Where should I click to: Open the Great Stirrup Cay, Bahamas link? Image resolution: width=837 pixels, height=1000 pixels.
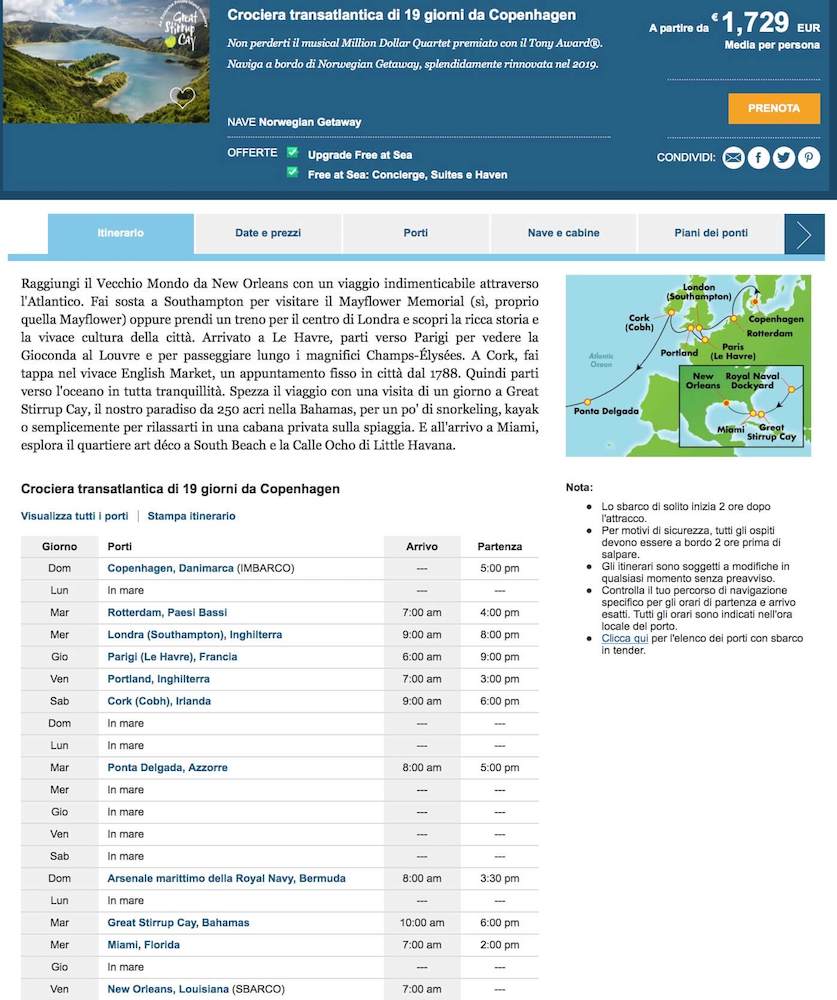[178, 923]
